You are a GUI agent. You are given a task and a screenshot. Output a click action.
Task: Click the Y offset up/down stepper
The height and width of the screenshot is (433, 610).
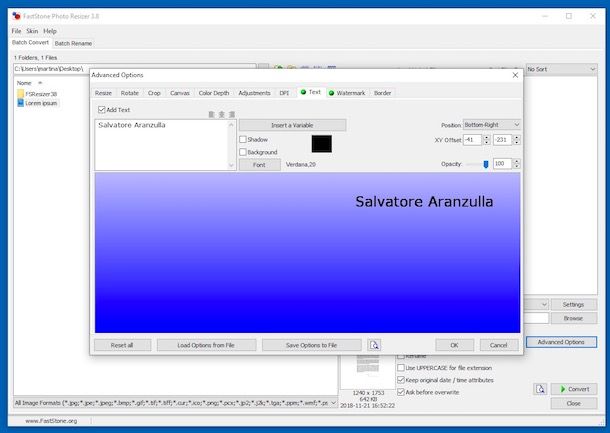coord(517,140)
